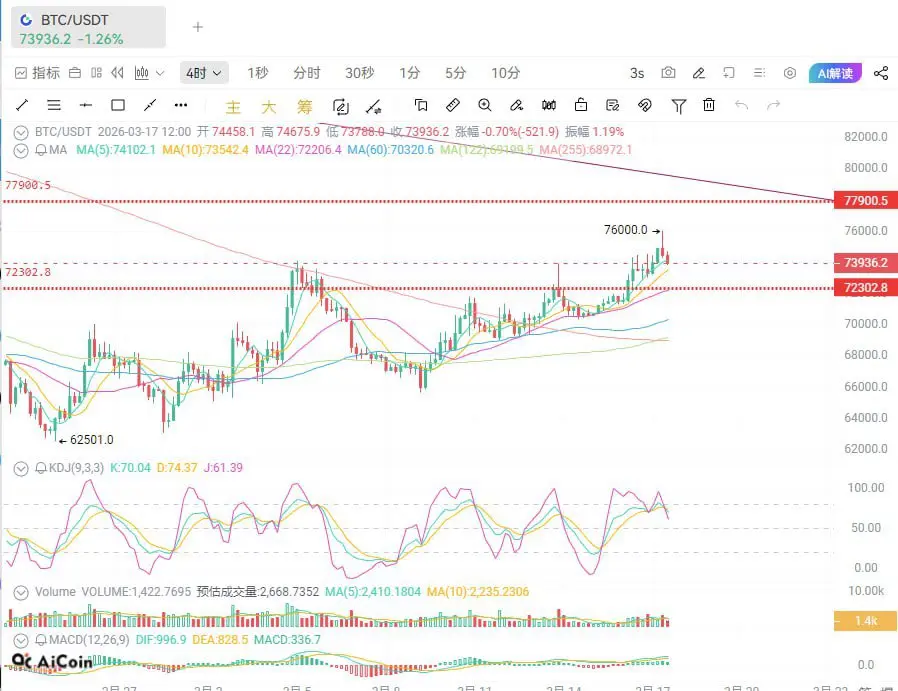This screenshot has width=898, height=691.
Task: Click the continuous drawing mode icon
Action: click(x=341, y=106)
